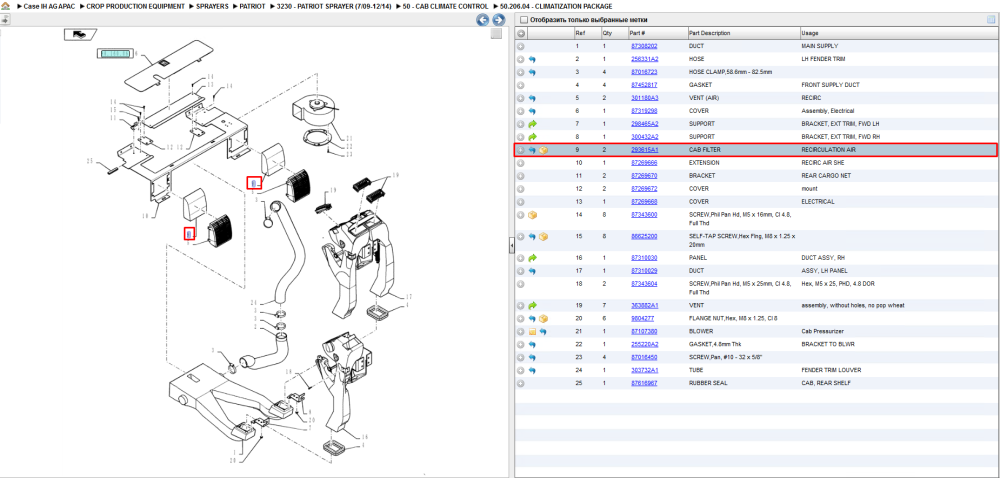Click box icon in FLANGE NUT row
This screenshot has width=1000, height=478.
(543, 319)
